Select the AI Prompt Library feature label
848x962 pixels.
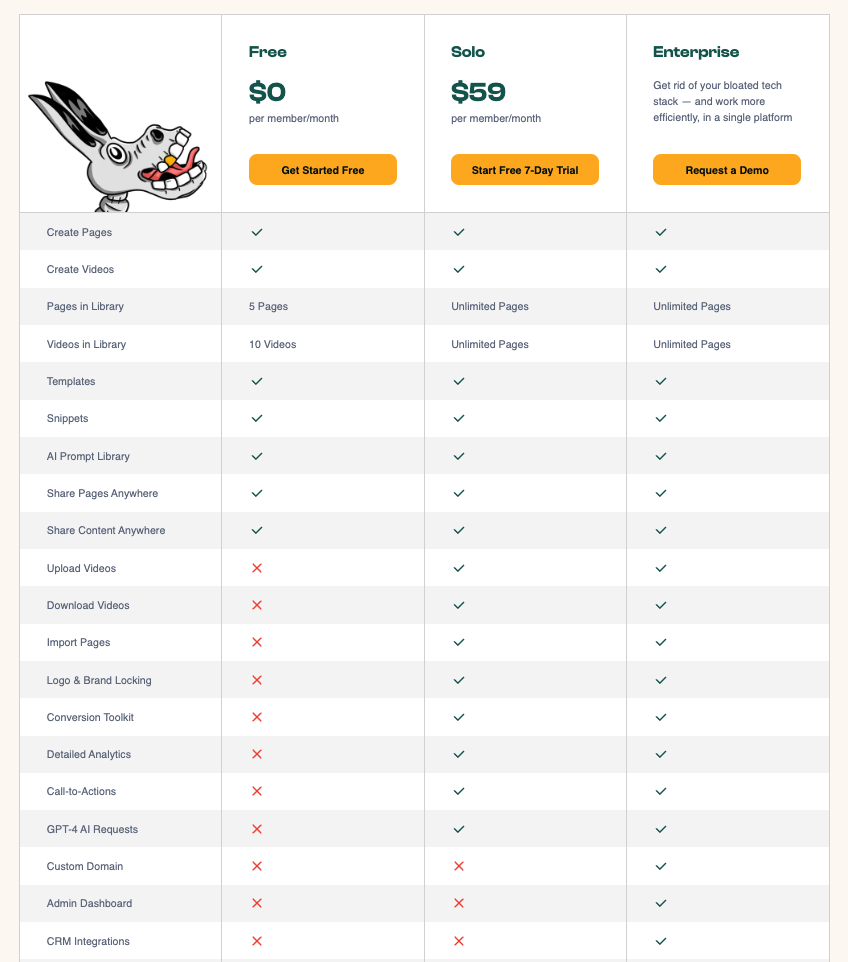(x=88, y=456)
